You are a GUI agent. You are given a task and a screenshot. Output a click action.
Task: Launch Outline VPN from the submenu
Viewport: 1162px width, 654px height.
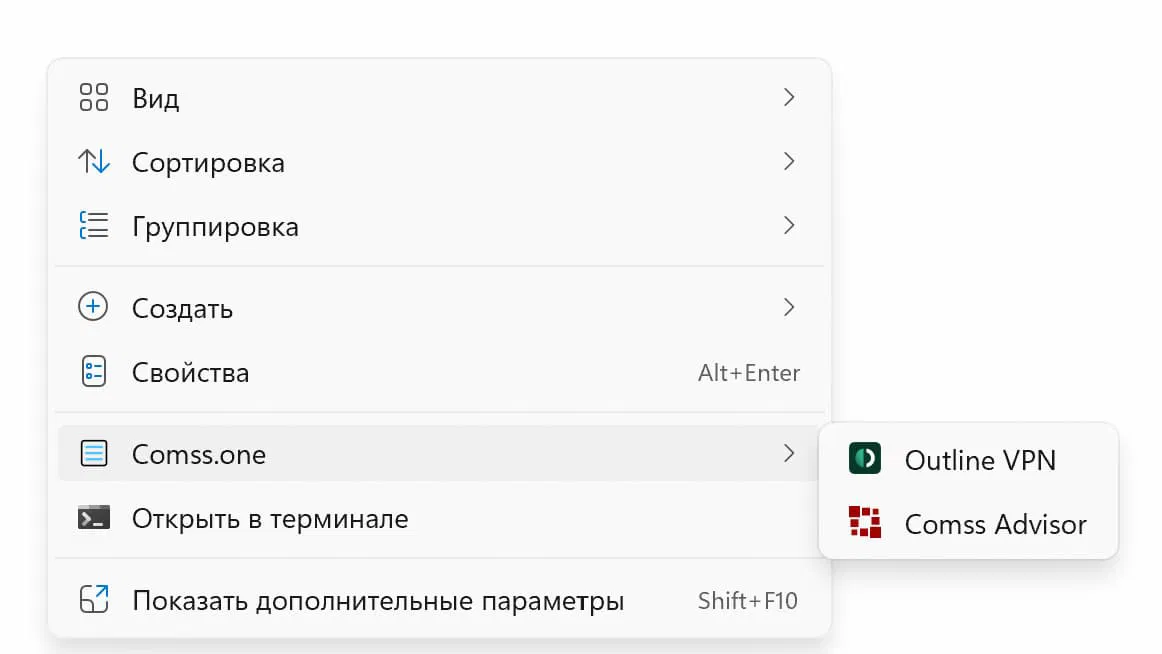pyautogui.click(x=979, y=460)
